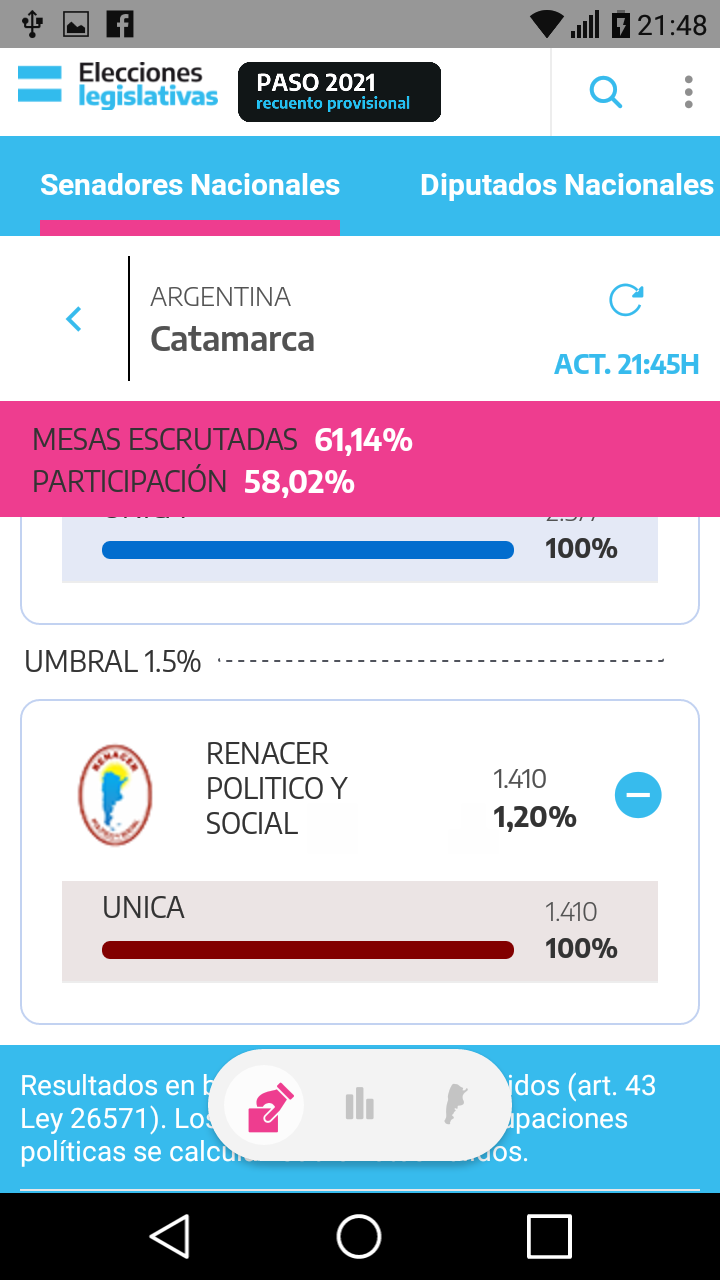Tap the Elecciones legislativas logo

118,85
